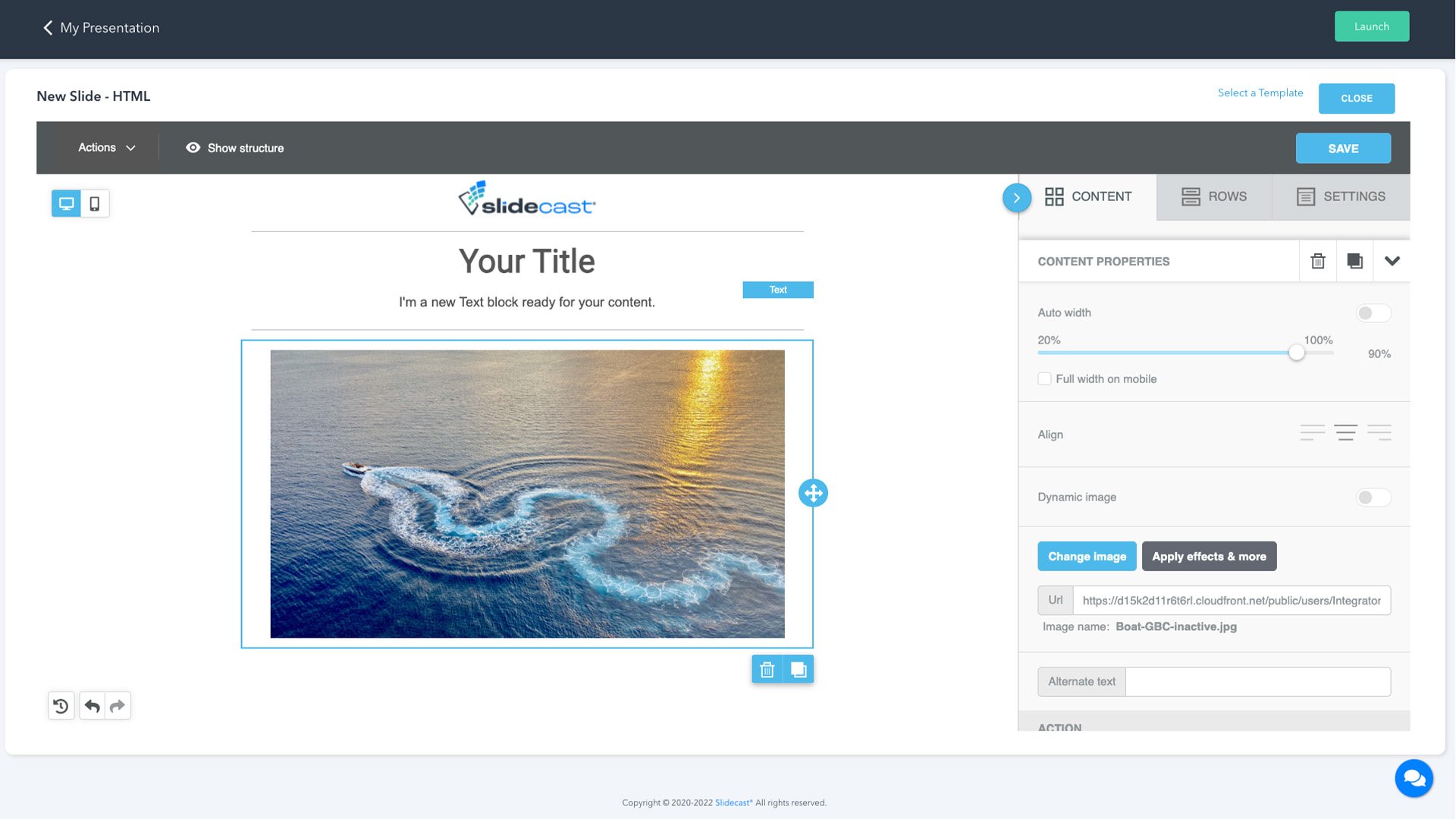Switch to mobile preview icon
This screenshot has width=1456, height=819.
click(x=95, y=203)
